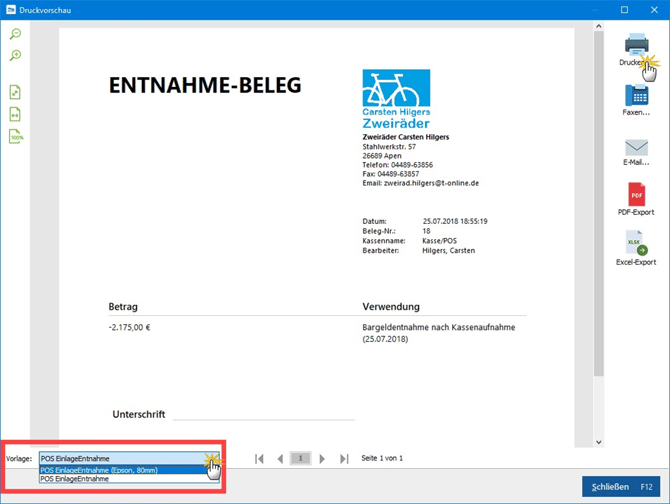Click the Drucken printer icon
The width and height of the screenshot is (670, 504).
pyautogui.click(x=636, y=45)
